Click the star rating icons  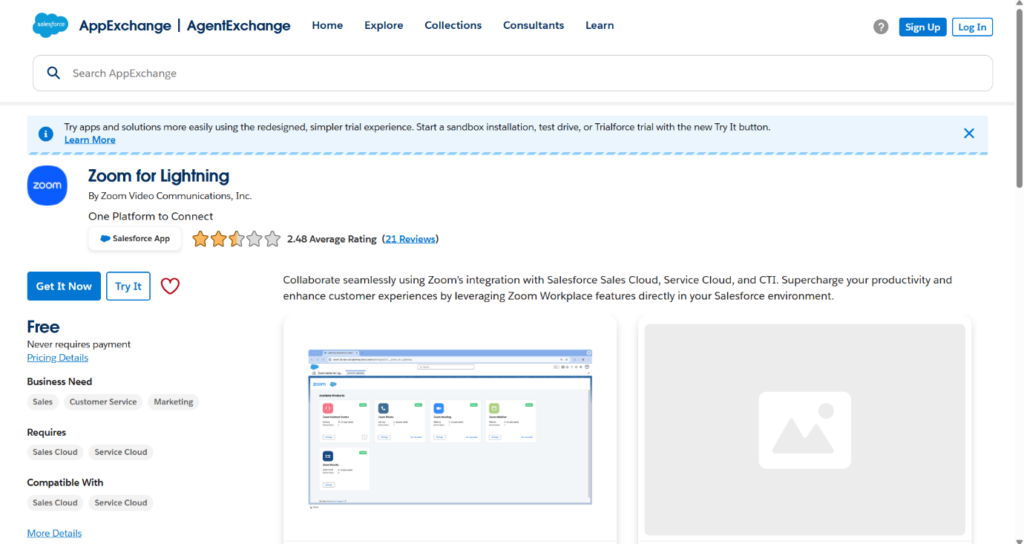(x=236, y=239)
